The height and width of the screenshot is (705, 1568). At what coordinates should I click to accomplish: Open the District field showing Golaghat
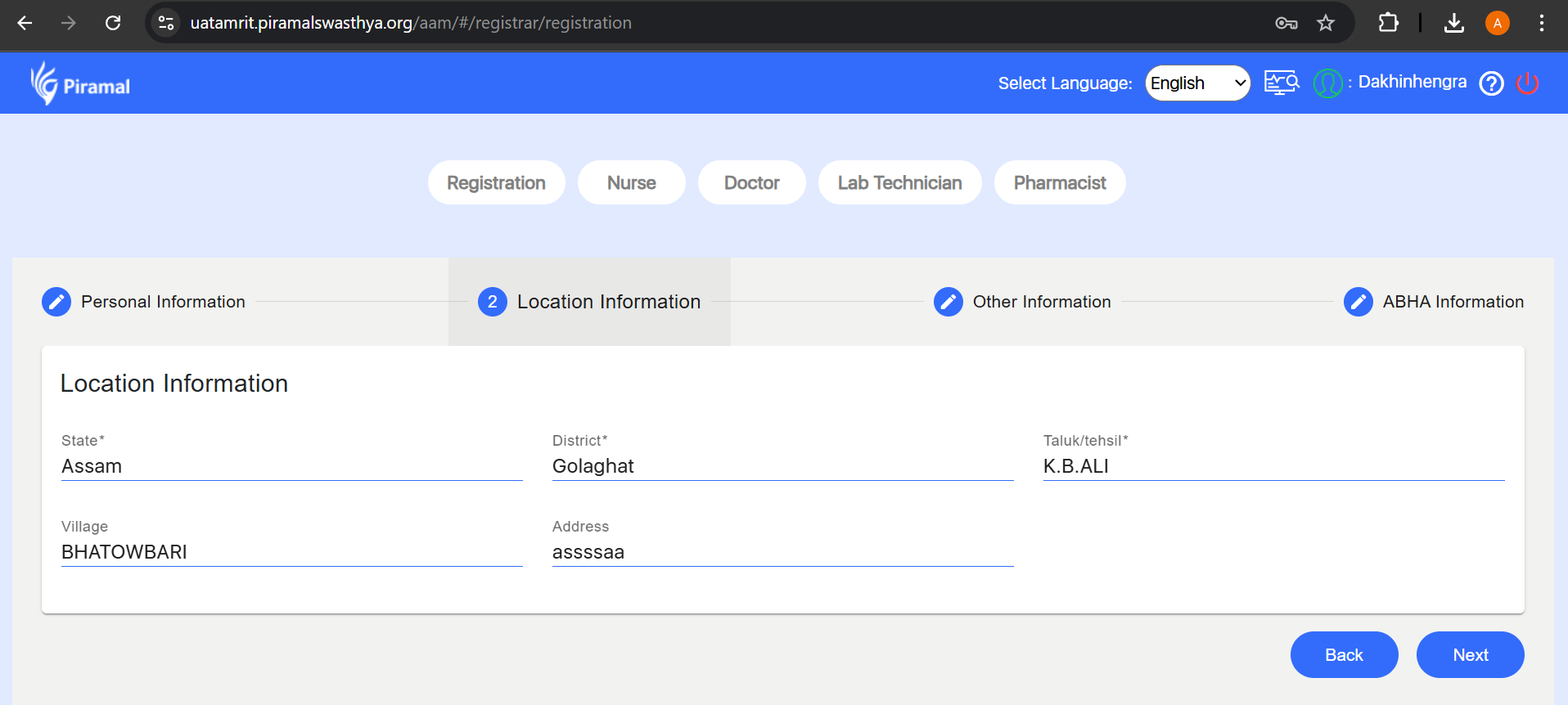tap(782, 466)
